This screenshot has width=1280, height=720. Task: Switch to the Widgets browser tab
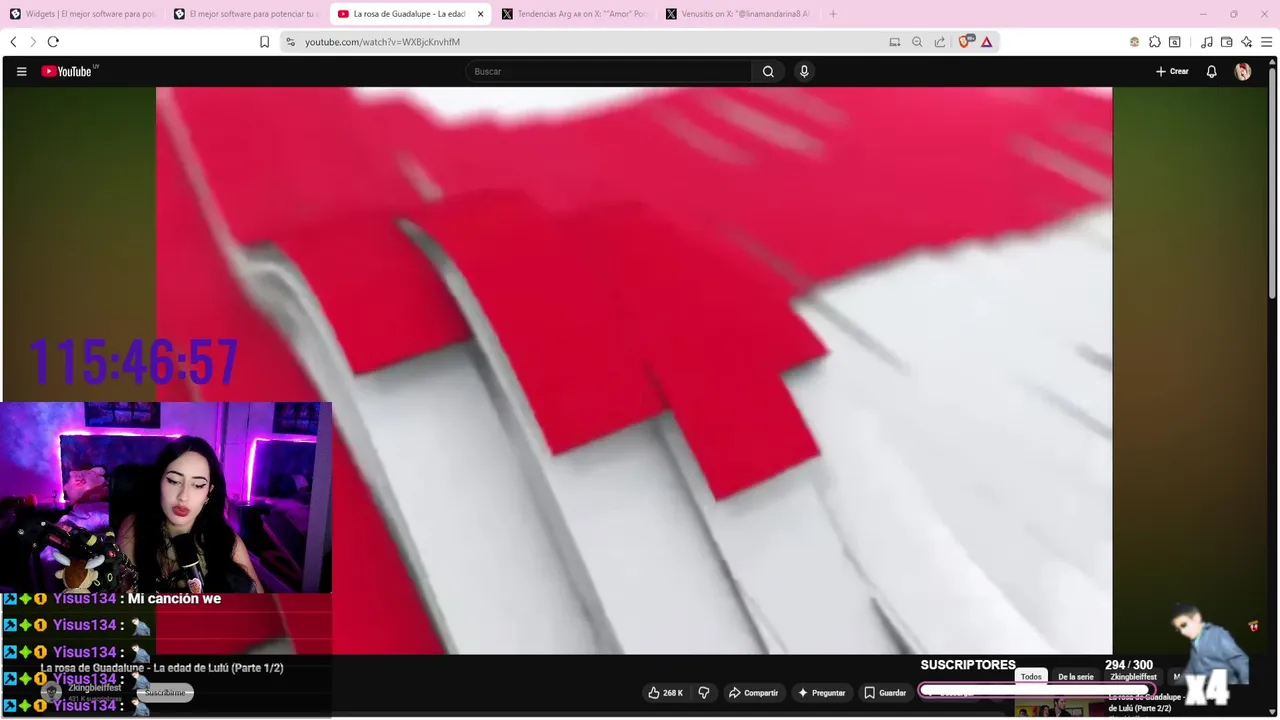click(x=82, y=14)
